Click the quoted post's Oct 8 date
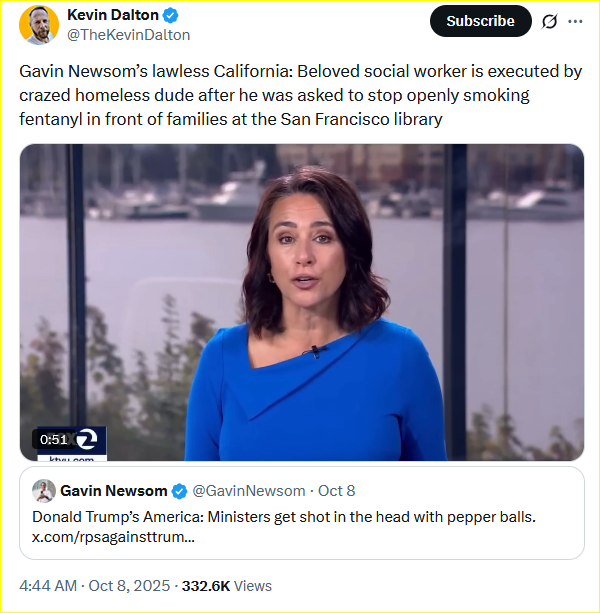 point(337,491)
